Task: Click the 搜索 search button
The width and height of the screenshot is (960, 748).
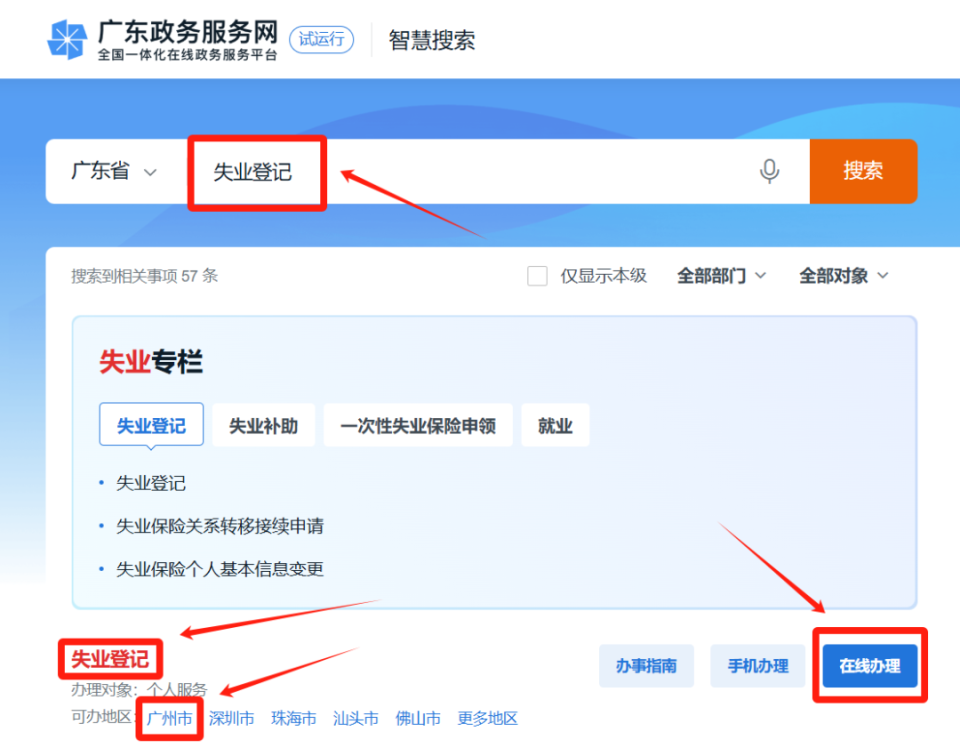Action: [x=863, y=171]
